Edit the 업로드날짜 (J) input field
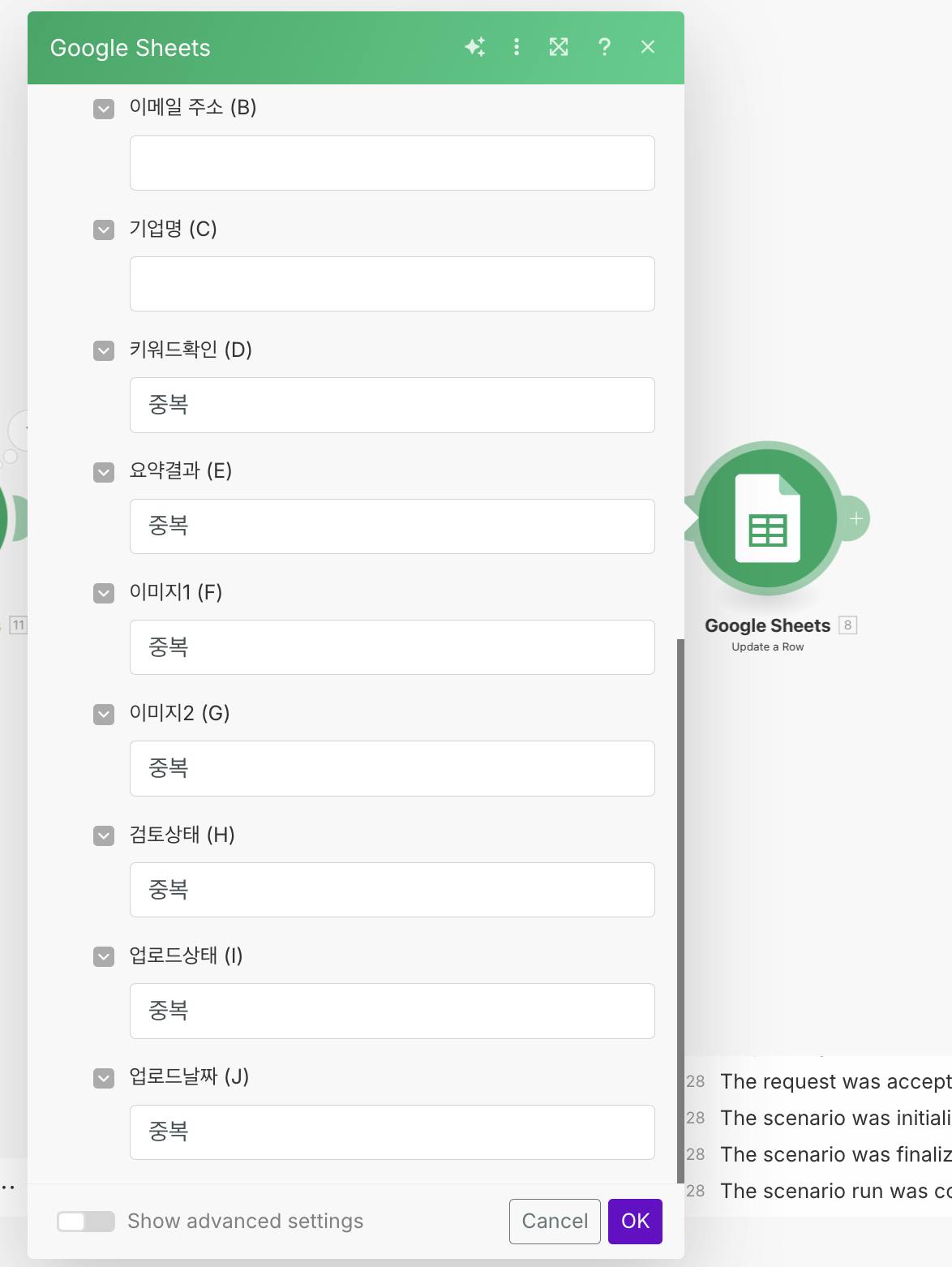Viewport: 952px width, 1267px height. point(392,1132)
